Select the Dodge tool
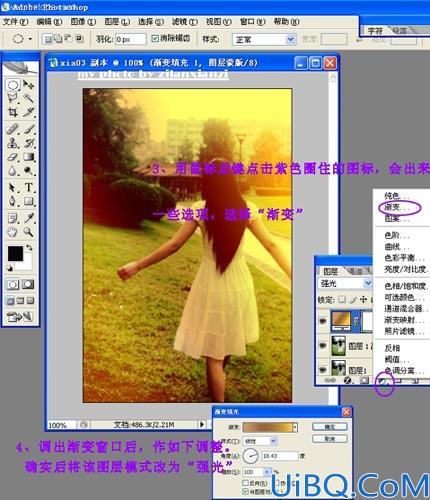 click(29, 171)
